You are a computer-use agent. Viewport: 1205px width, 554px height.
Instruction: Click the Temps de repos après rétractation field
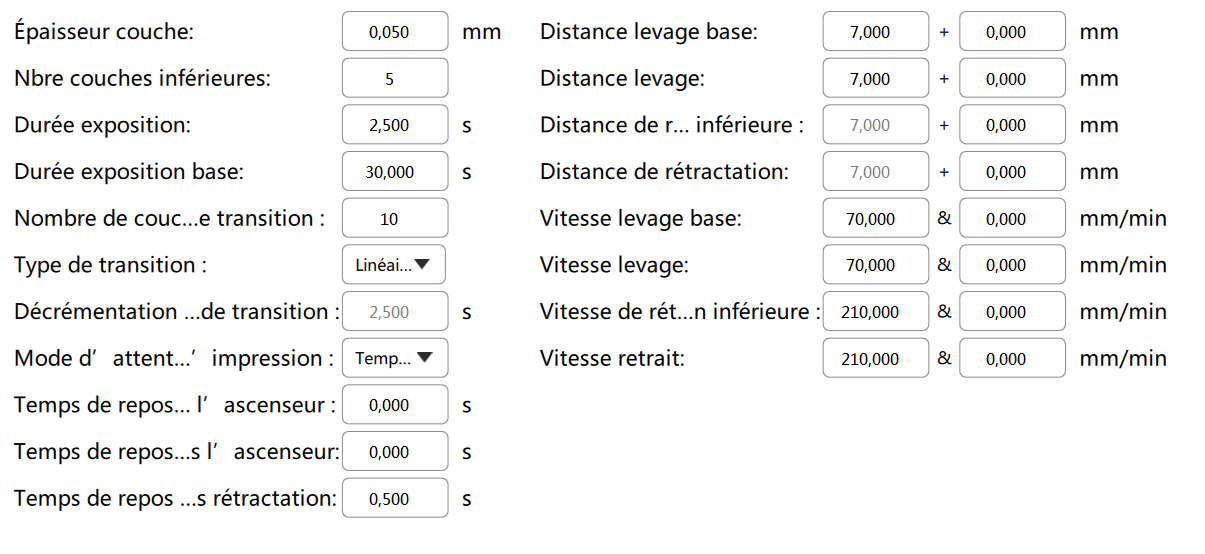(x=394, y=498)
